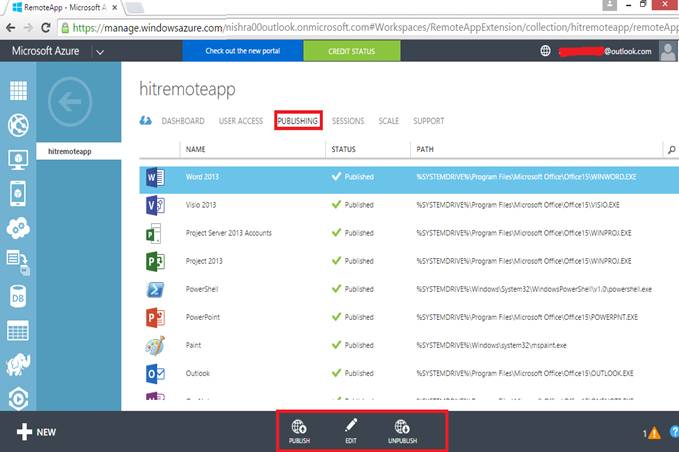This screenshot has height=452, width=679.
Task: Go back with the browser back arrow
Action: [10, 28]
